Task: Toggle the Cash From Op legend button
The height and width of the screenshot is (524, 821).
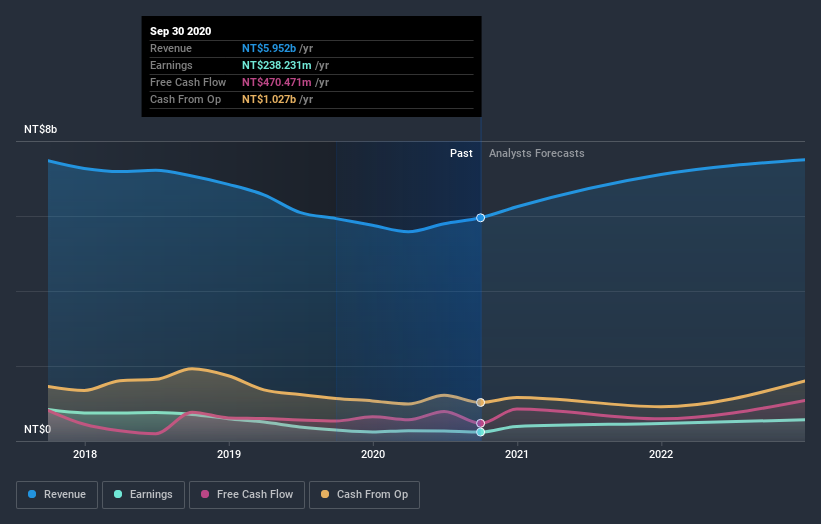Action: (x=364, y=495)
